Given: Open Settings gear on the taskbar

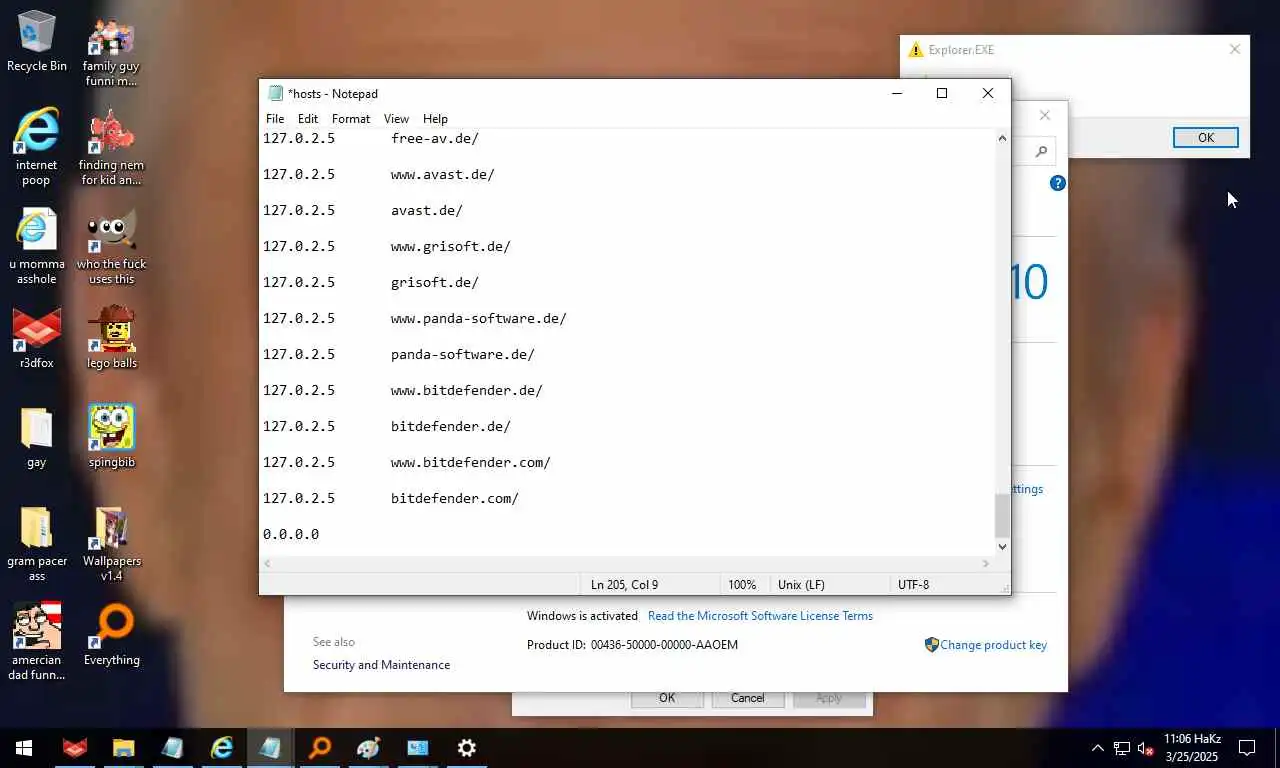Looking at the screenshot, I should click(x=466, y=747).
